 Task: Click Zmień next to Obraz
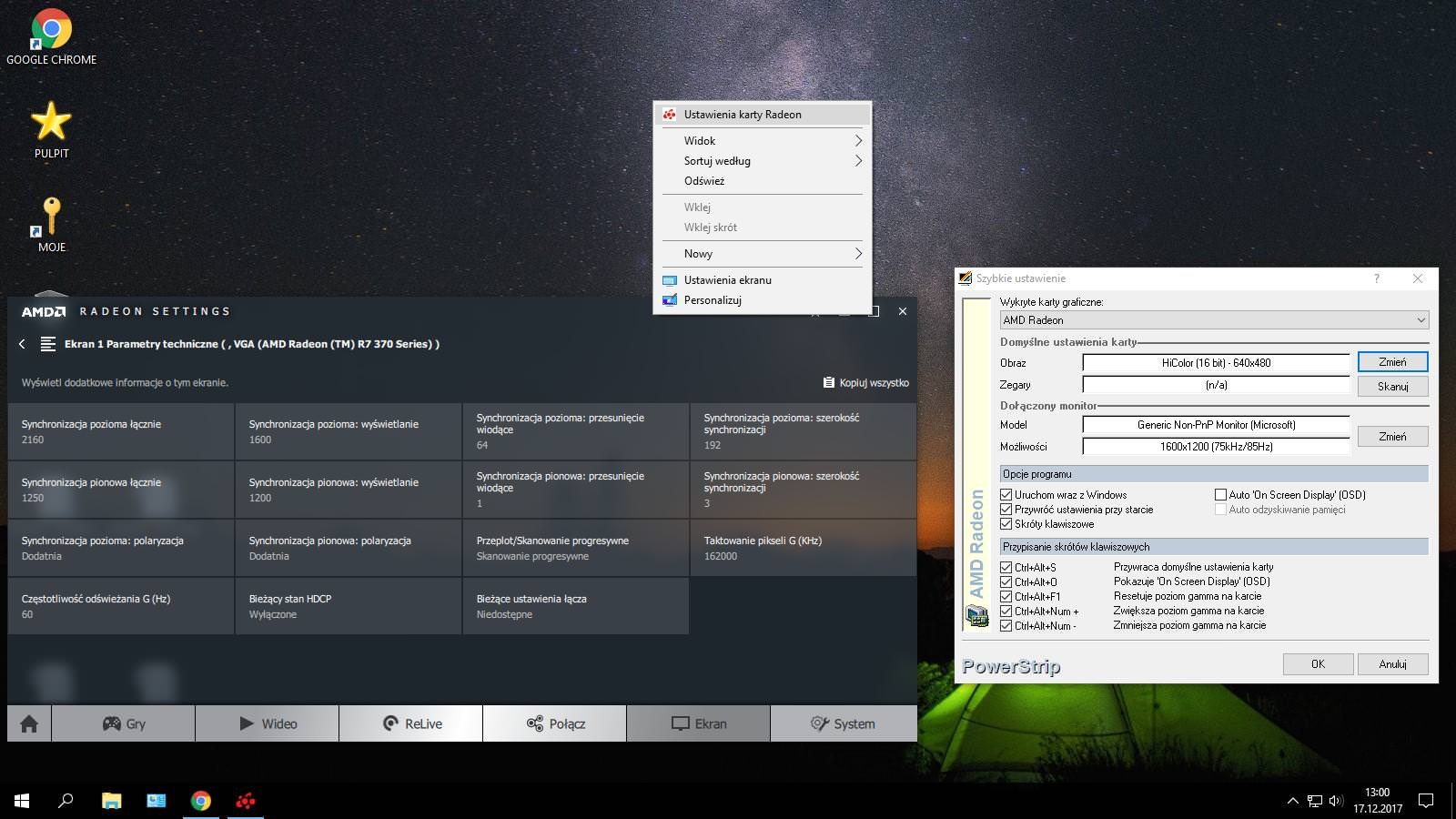(1392, 362)
